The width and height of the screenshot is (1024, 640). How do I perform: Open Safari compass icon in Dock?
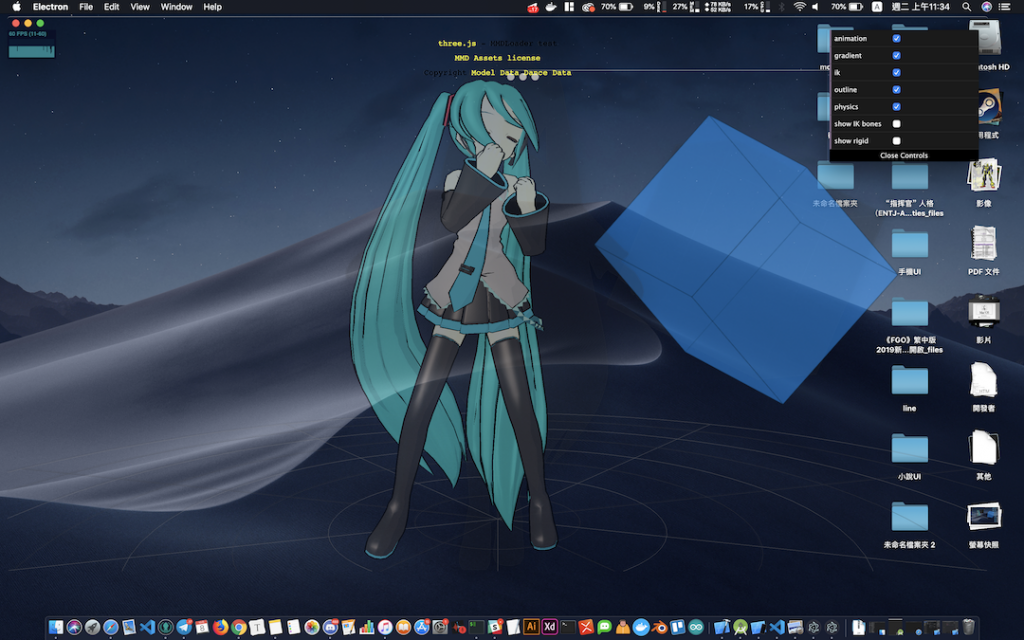pos(111,627)
